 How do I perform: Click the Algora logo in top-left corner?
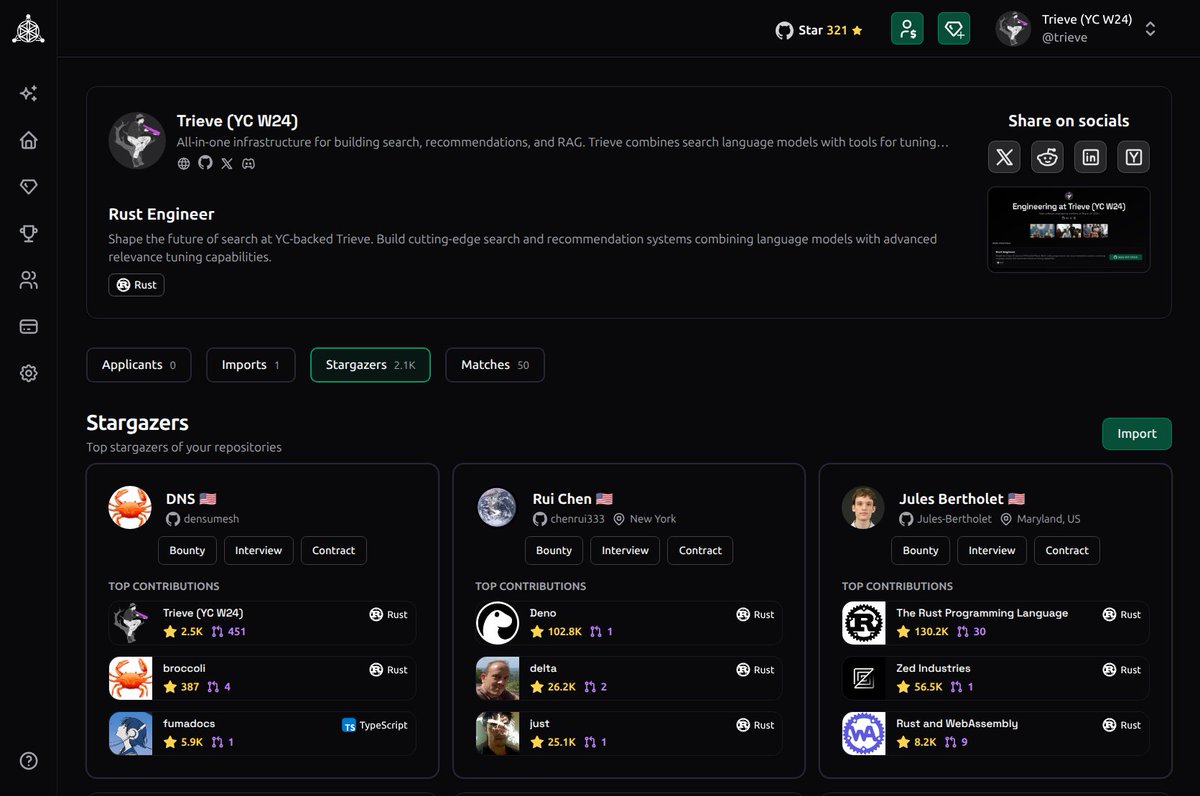coord(28,29)
